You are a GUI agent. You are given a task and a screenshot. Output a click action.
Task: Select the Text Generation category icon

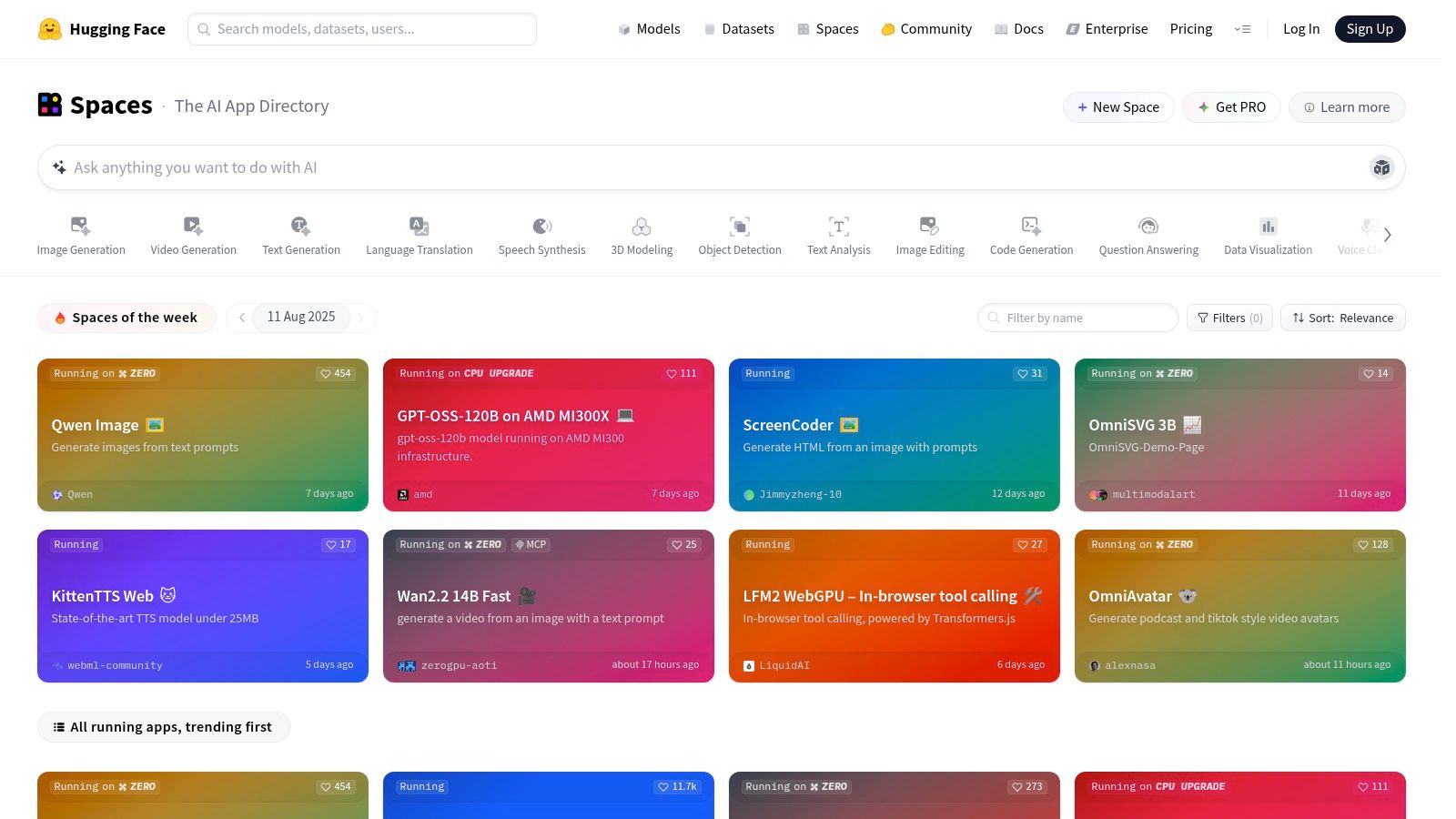pos(301,226)
